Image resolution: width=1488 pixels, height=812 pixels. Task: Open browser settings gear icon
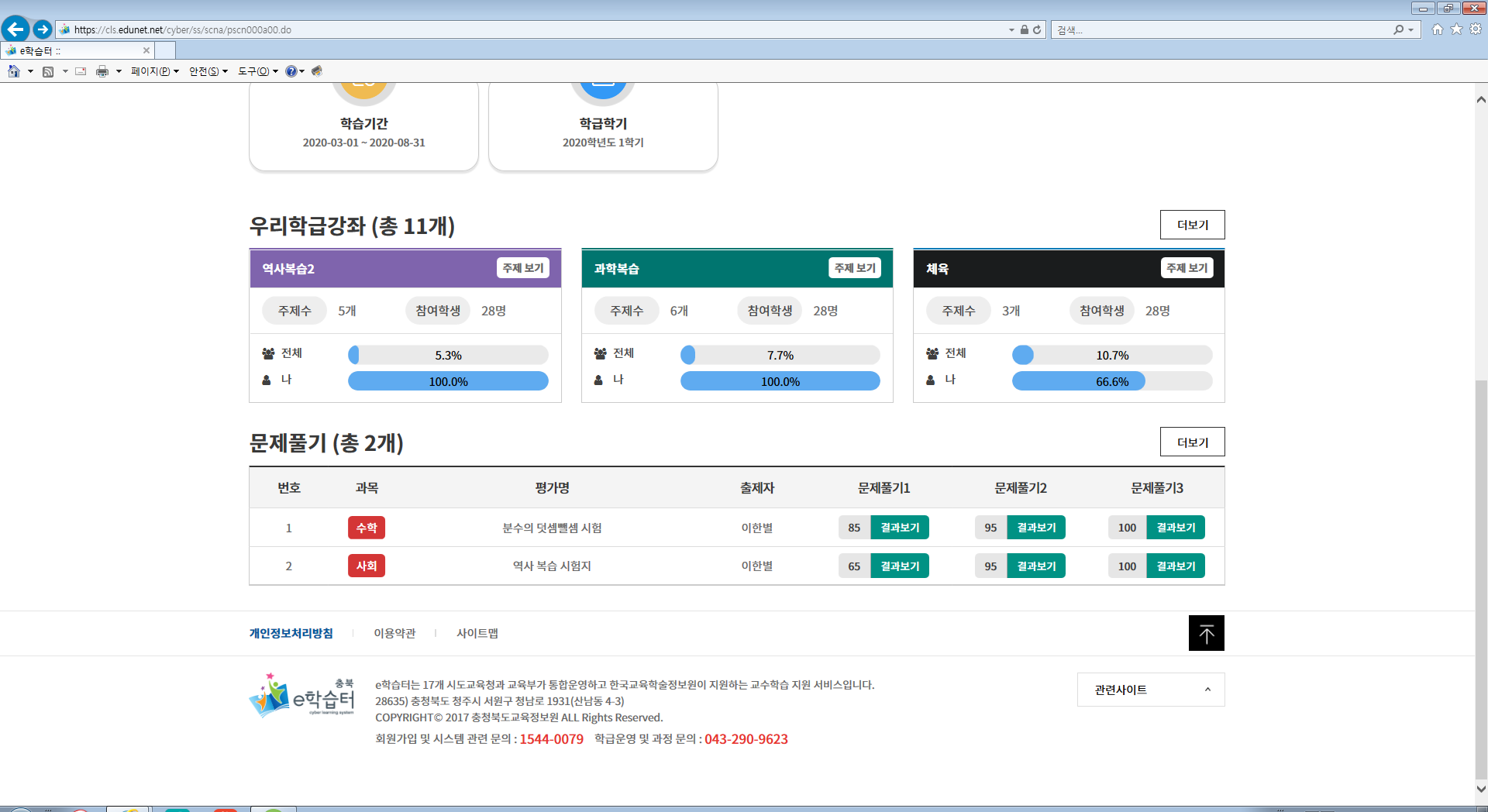tap(1476, 29)
